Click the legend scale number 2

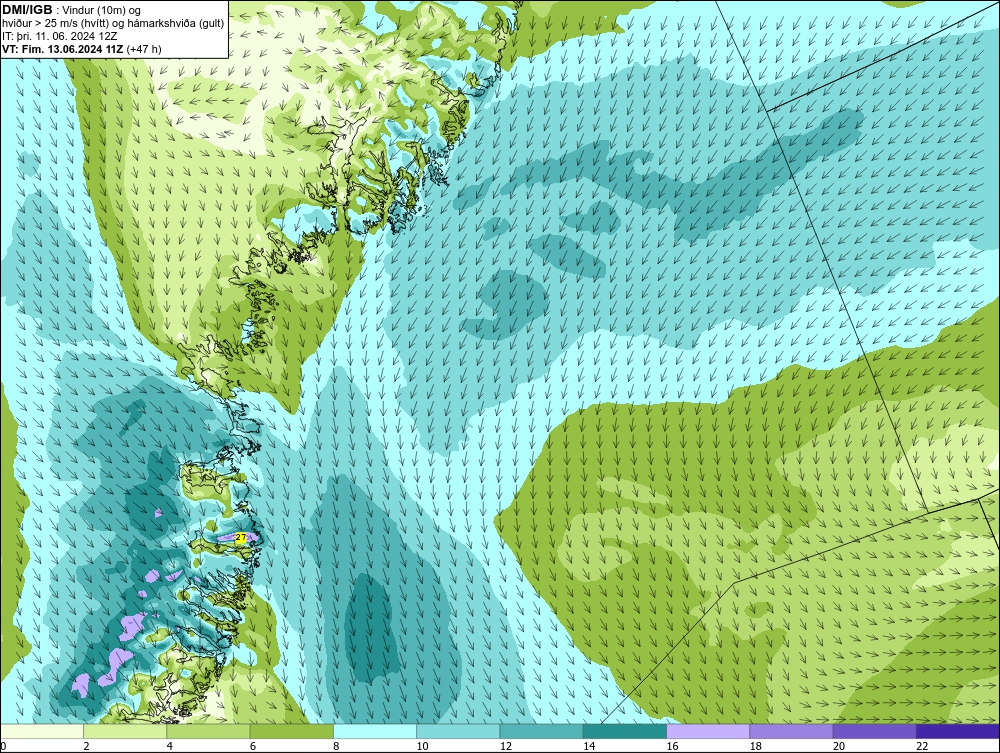pyautogui.click(x=87, y=747)
